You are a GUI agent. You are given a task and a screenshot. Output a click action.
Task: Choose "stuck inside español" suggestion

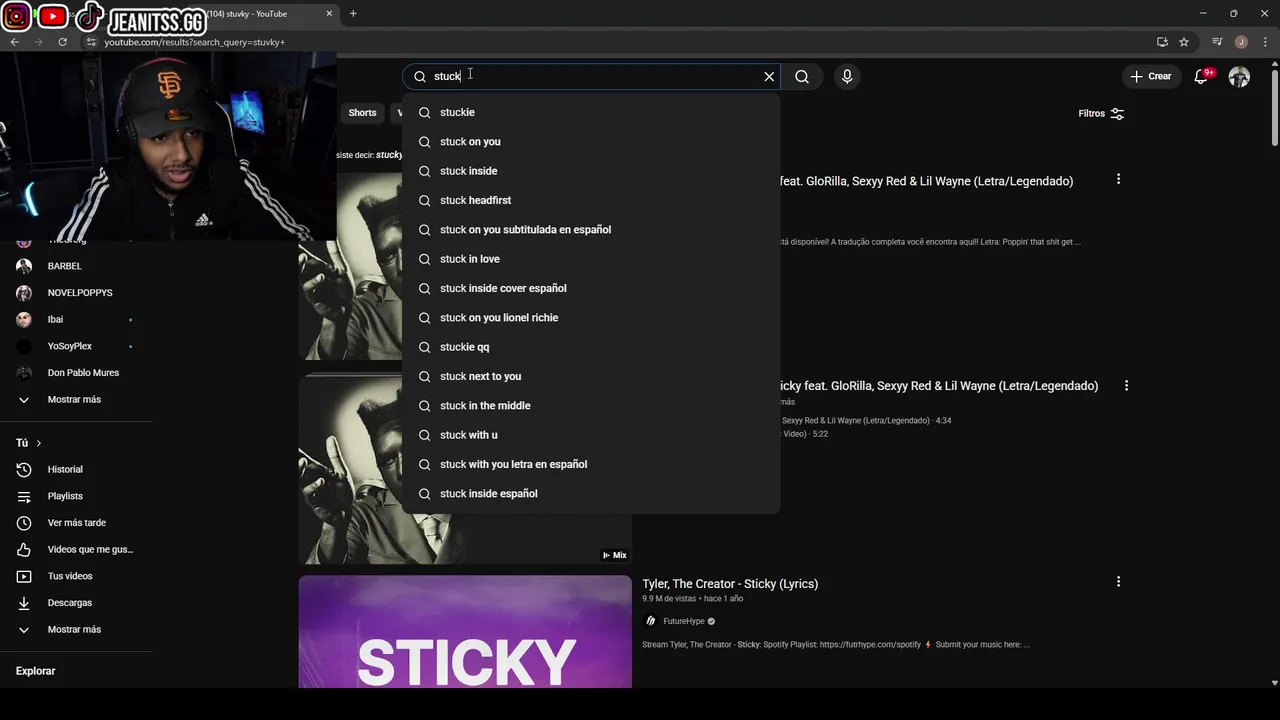coord(591,493)
